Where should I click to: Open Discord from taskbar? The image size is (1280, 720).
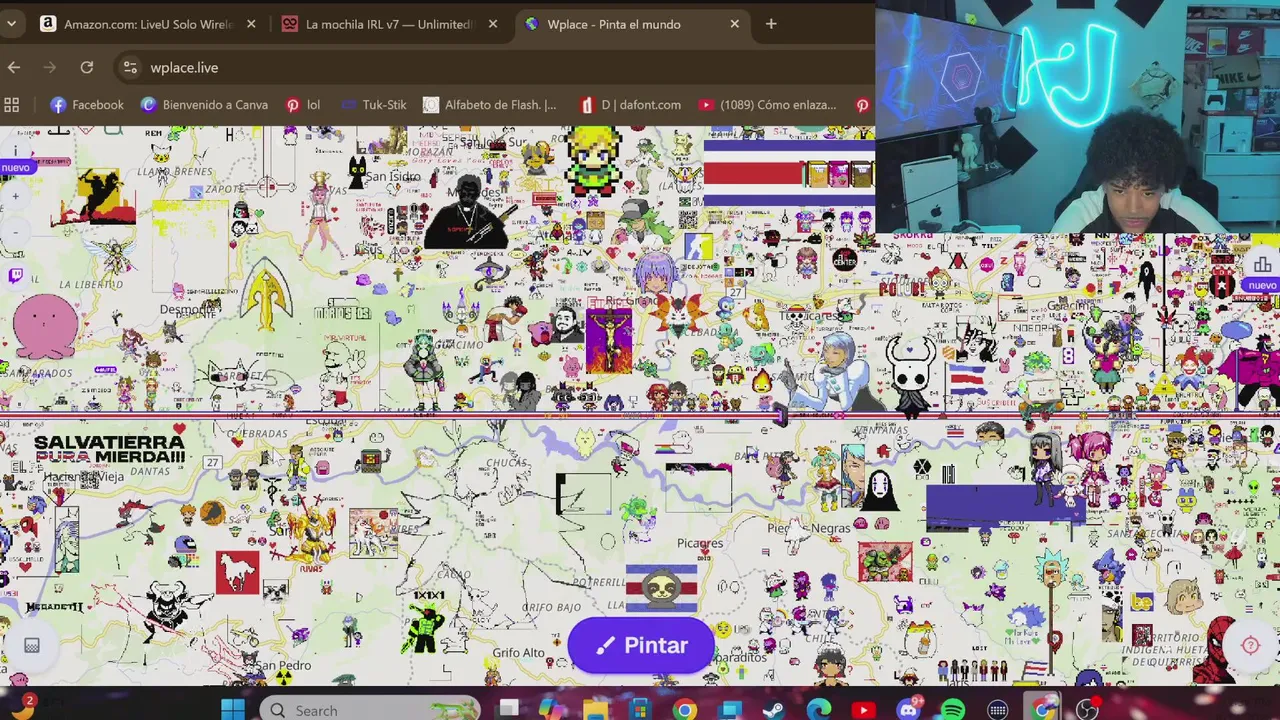[908, 710]
